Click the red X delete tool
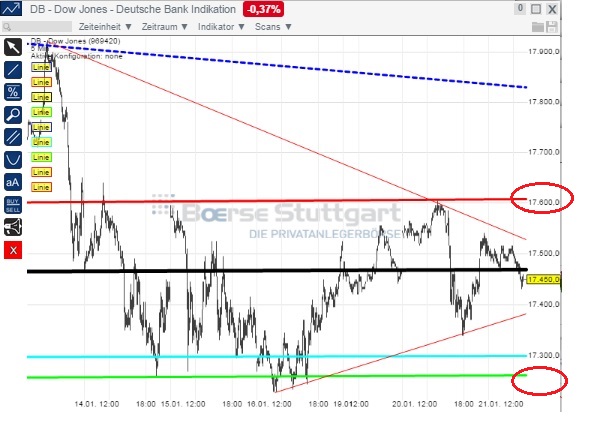The width and height of the screenshot is (591, 443). point(13,250)
